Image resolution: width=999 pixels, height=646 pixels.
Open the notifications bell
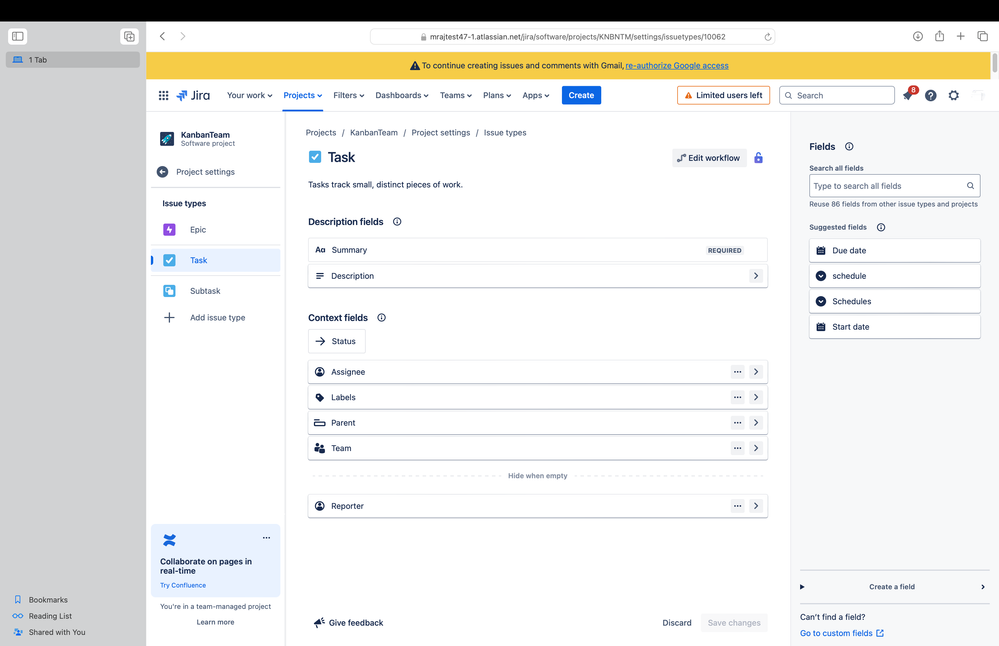(x=907, y=96)
